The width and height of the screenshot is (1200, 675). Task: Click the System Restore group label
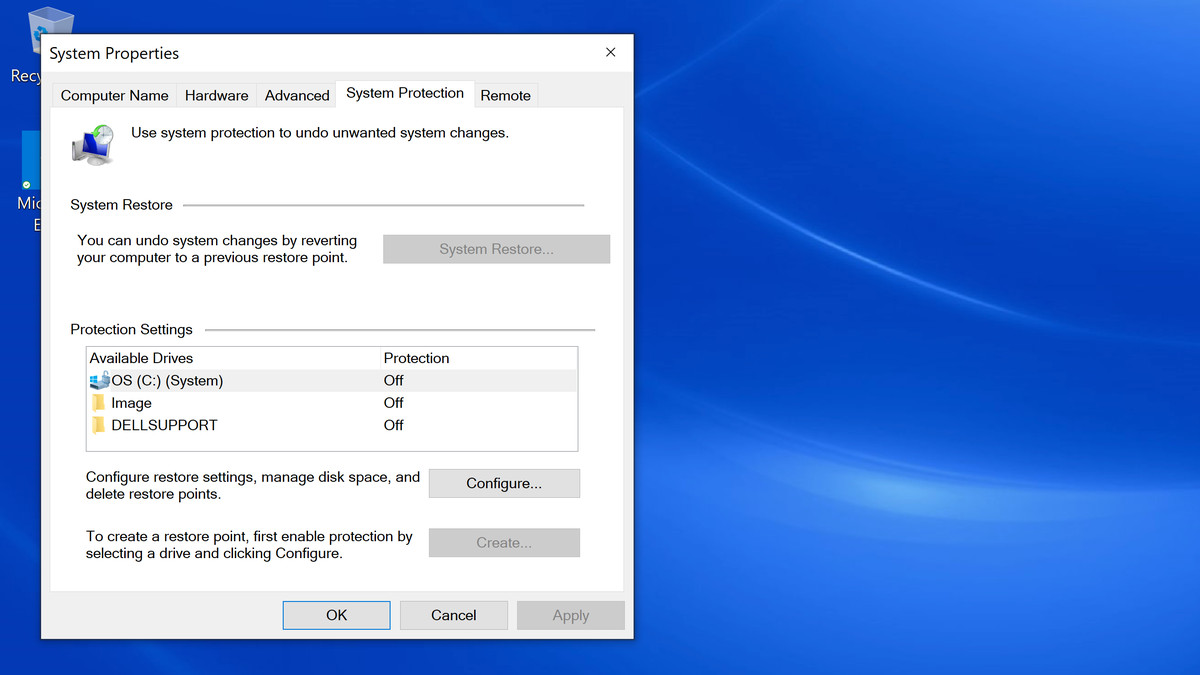[121, 204]
